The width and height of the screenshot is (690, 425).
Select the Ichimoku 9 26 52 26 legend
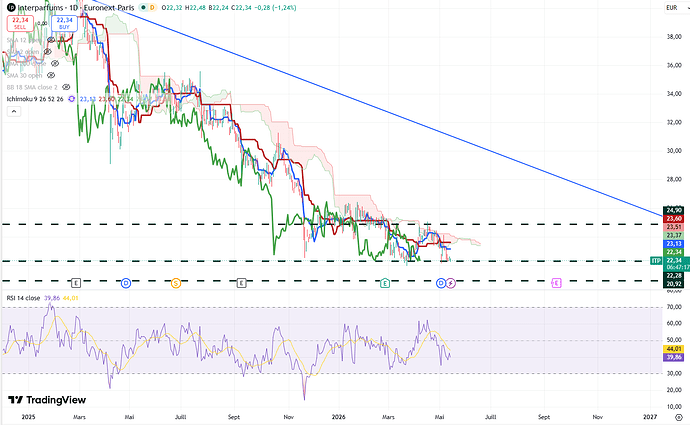pyautogui.click(x=35, y=99)
